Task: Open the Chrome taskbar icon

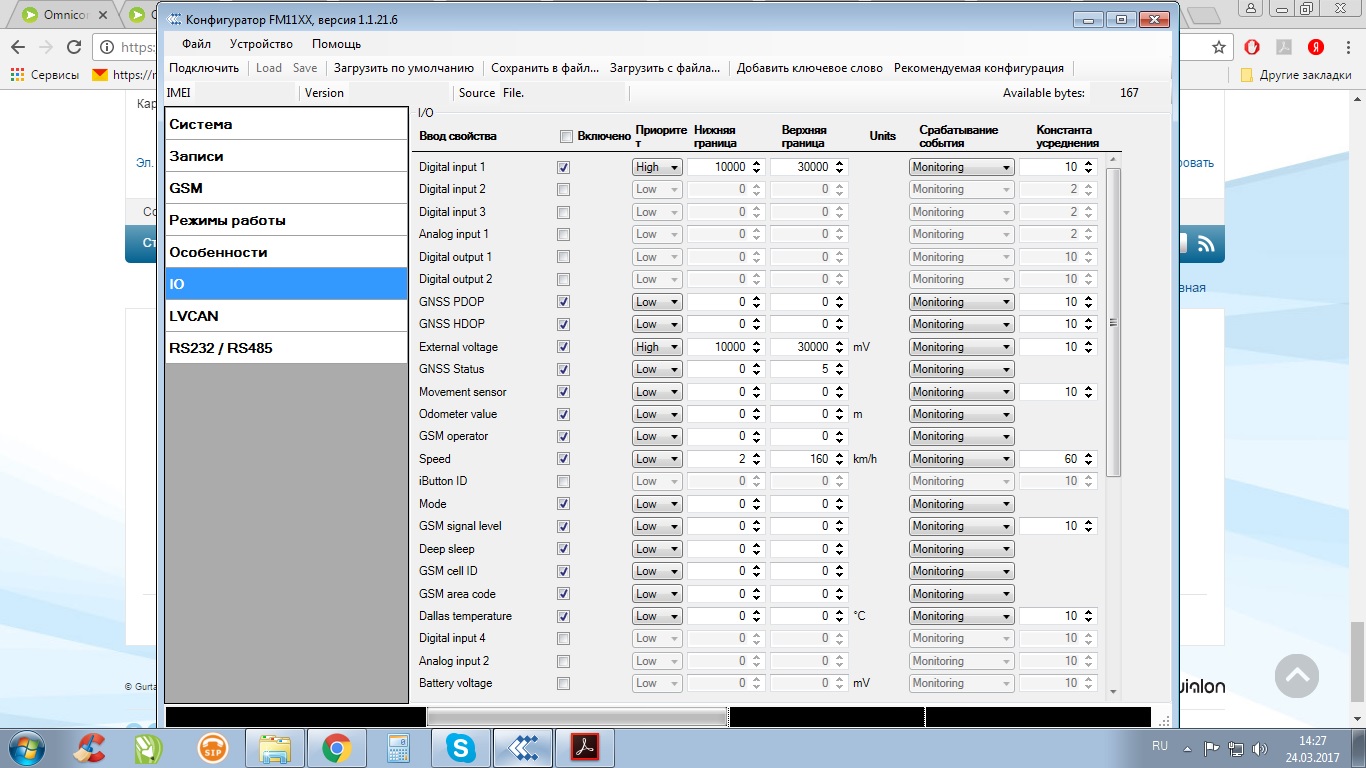Action: (335, 747)
